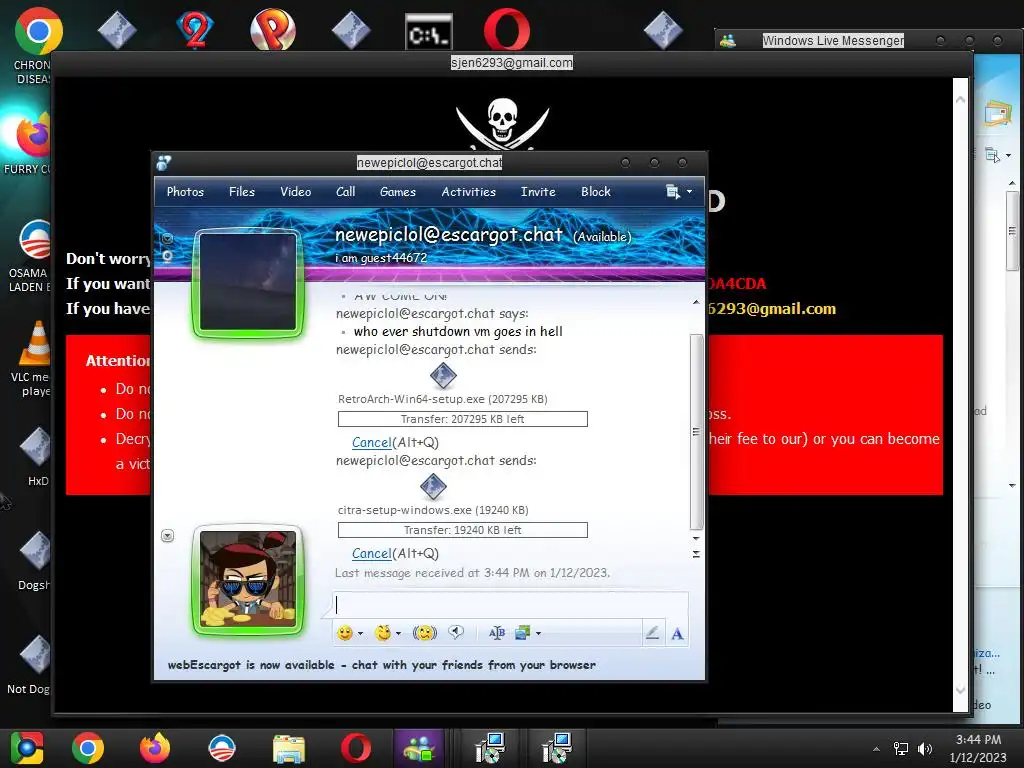The image size is (1024, 768).
Task: Expand background picker dropdown arrow
Action: tap(538, 633)
